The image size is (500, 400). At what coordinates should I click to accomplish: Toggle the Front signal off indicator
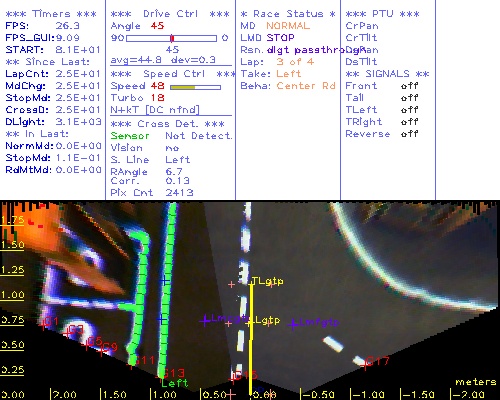(x=409, y=86)
